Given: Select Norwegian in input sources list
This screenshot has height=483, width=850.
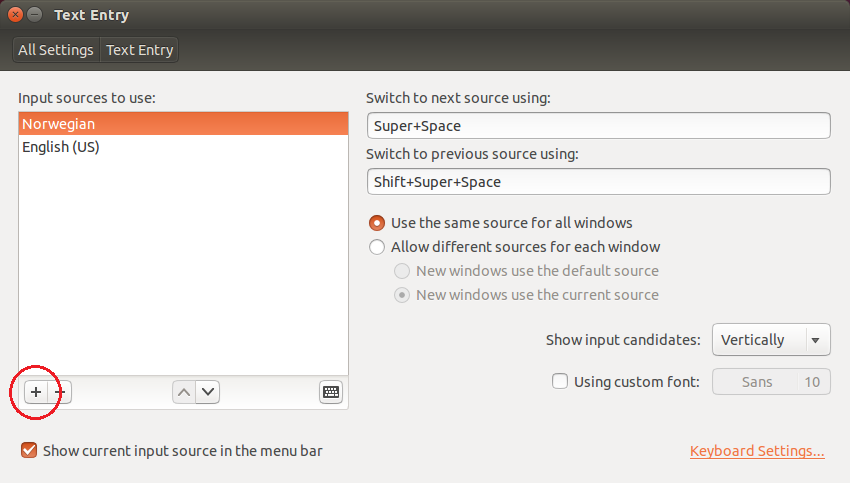Looking at the screenshot, I should [182, 124].
